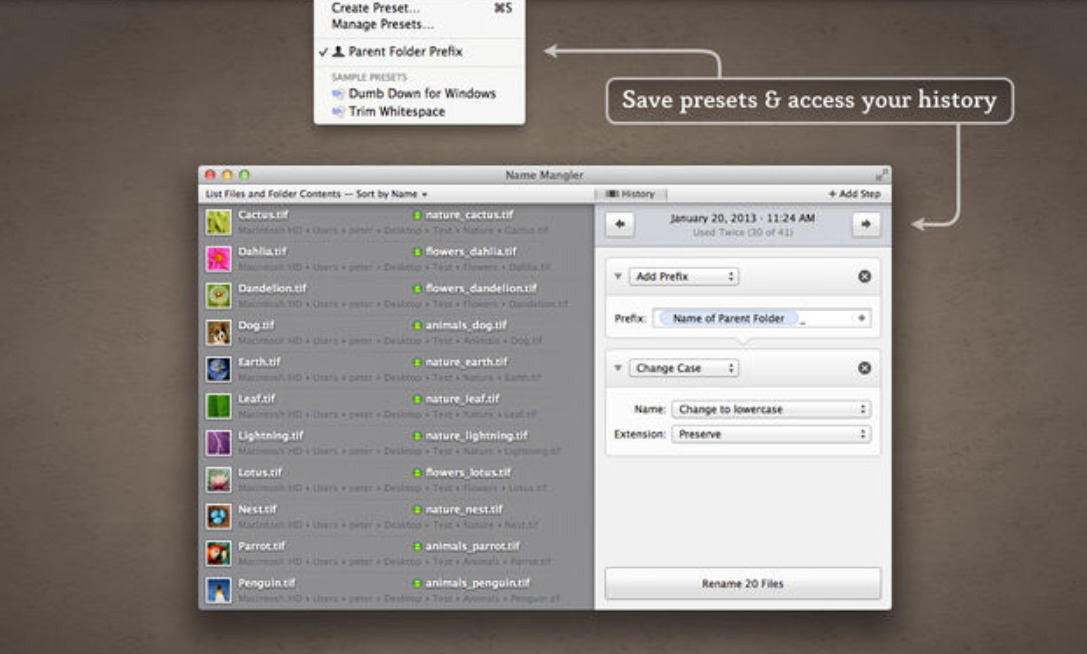Open the Add Prefix action dropdown
The height and width of the screenshot is (654, 1087).
(x=684, y=276)
